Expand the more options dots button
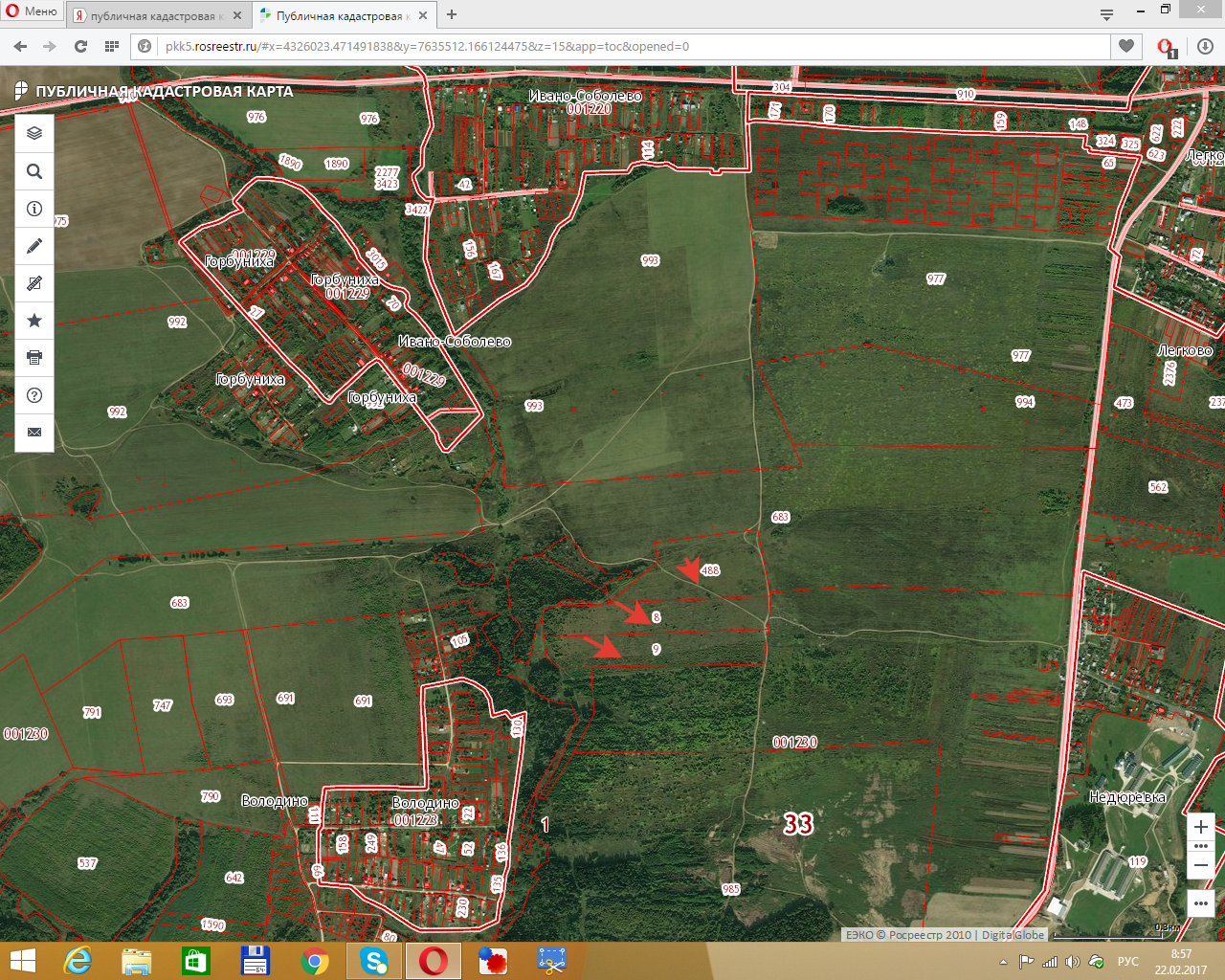 [x=1201, y=903]
